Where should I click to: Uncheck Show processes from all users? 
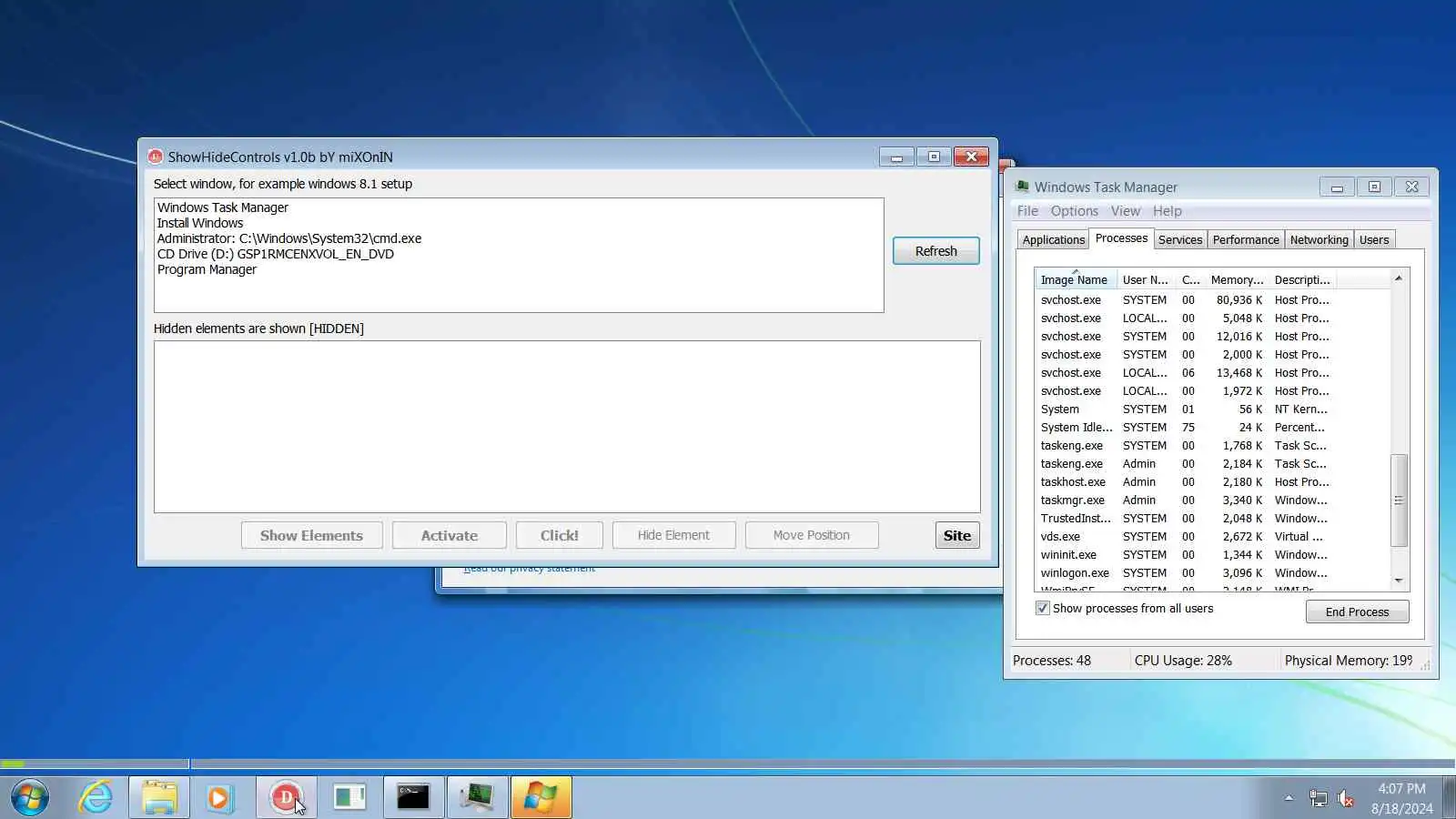[1043, 608]
